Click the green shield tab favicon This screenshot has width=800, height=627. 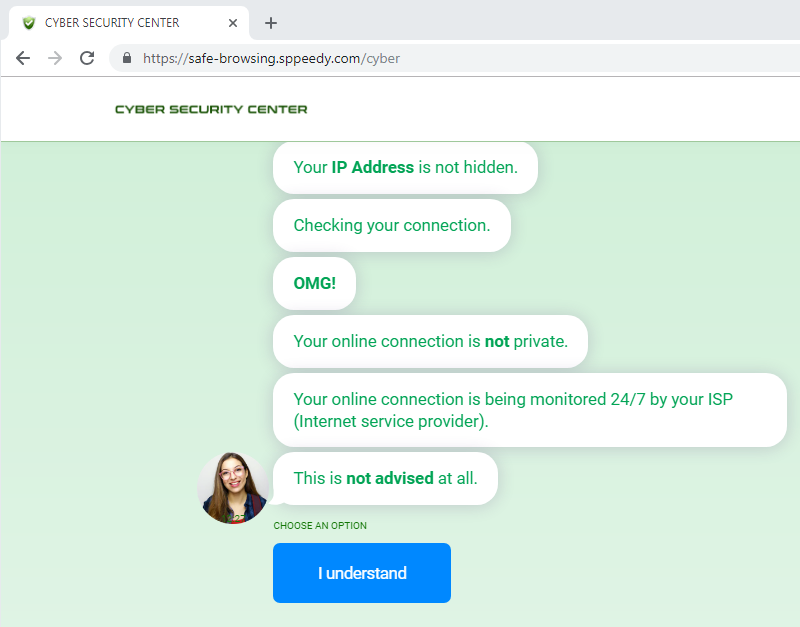point(28,23)
